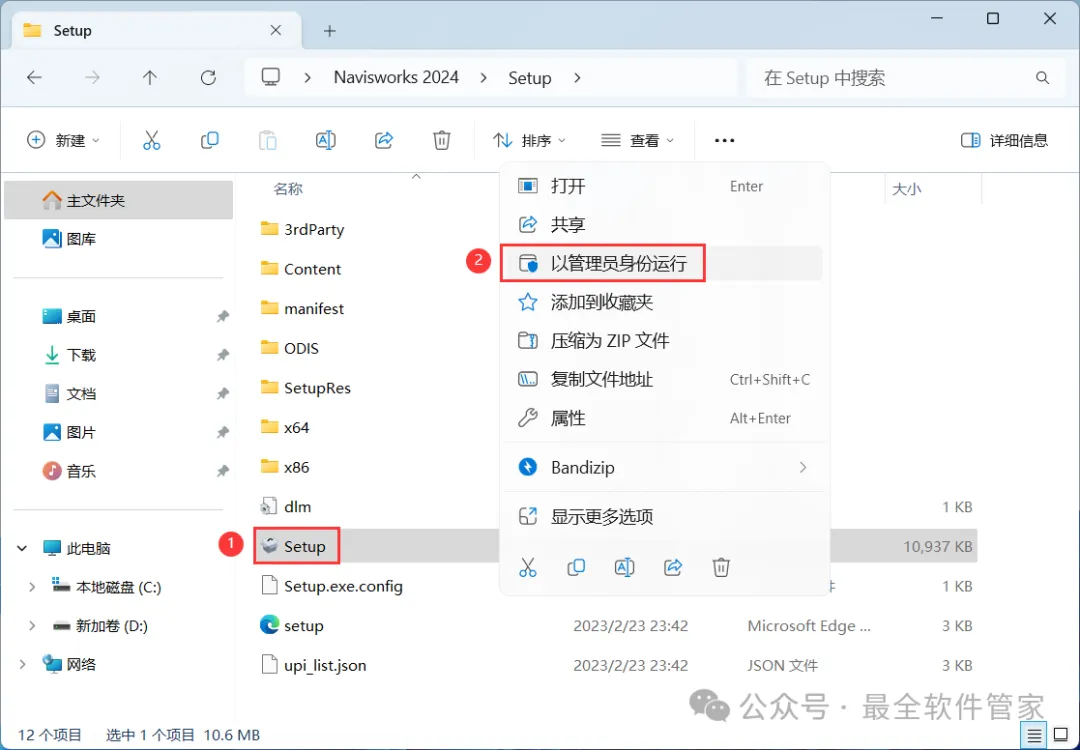
Task: Select the ODIS folder
Action: coord(290,348)
